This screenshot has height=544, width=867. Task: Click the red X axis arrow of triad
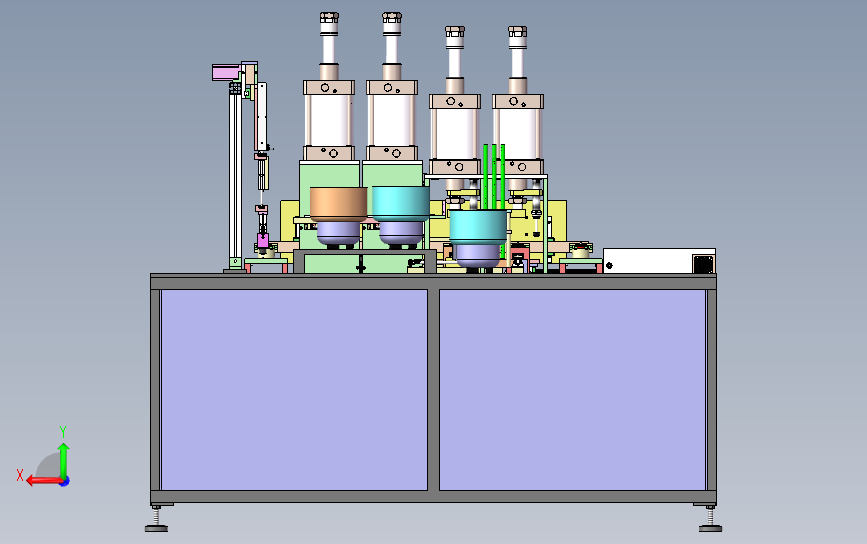click(44, 480)
